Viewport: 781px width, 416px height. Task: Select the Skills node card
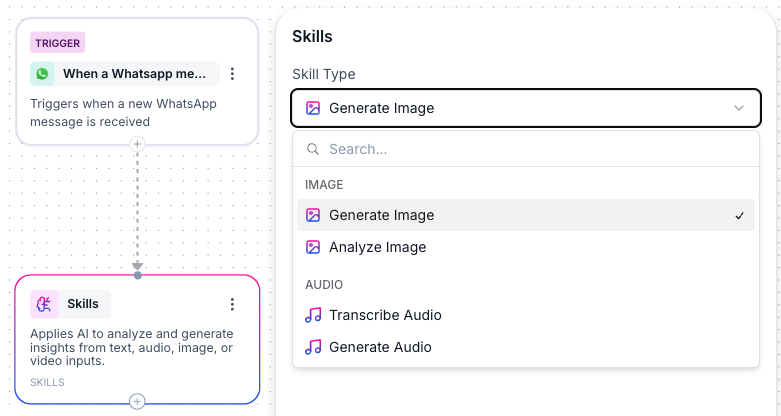(137, 351)
